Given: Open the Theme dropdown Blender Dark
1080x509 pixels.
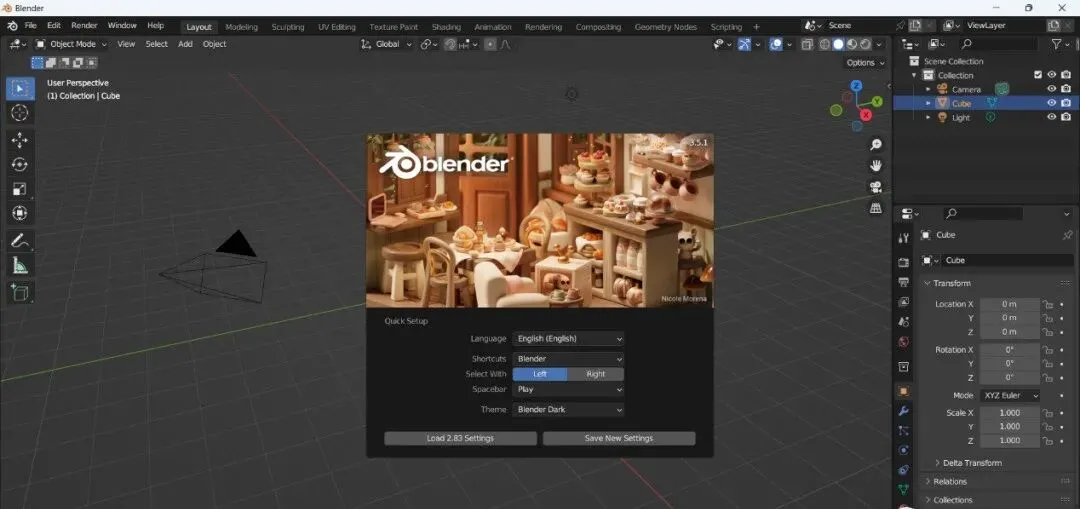Looking at the screenshot, I should pos(568,410).
